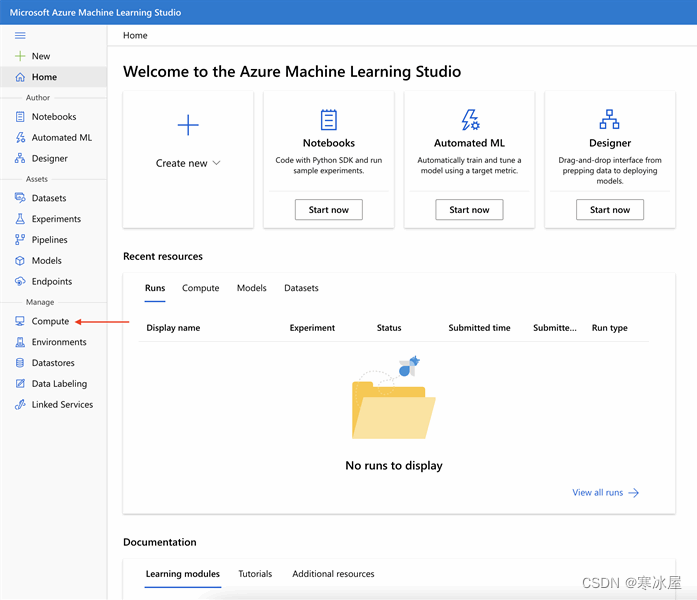Screen dimensions: 697x600
Task: Open Datastores in the sidebar
Action: click(x=53, y=363)
